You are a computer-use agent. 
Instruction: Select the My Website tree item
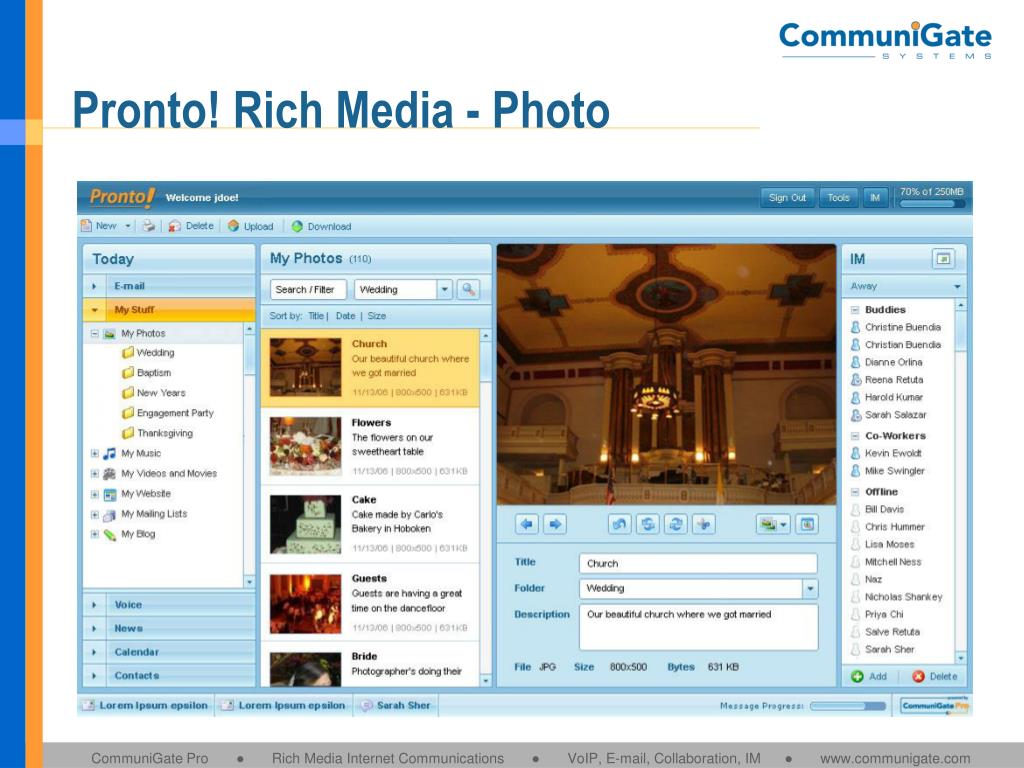coord(138,494)
